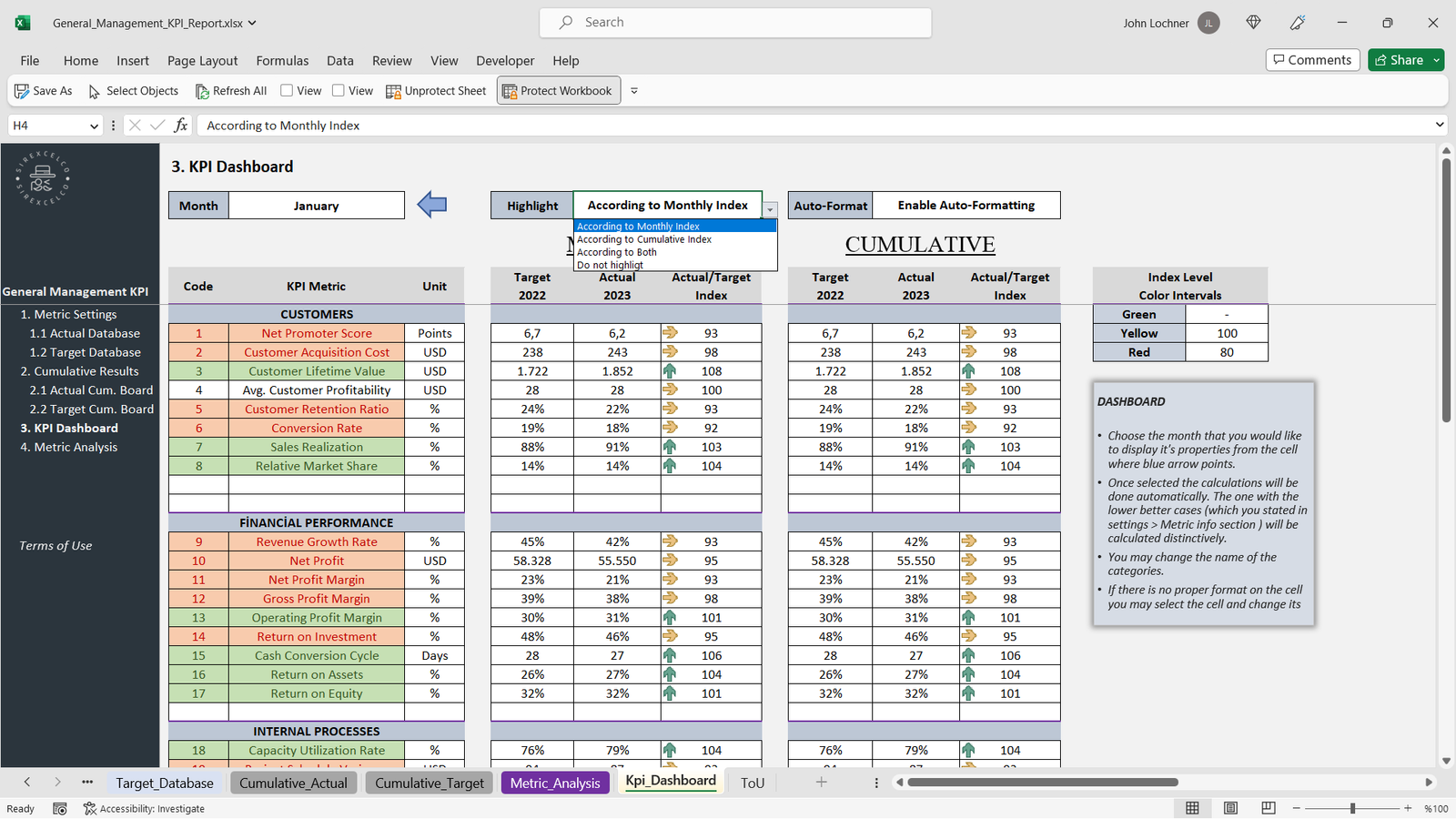Open the Terms of Use link
This screenshot has height=819, width=1456.
(x=56, y=546)
